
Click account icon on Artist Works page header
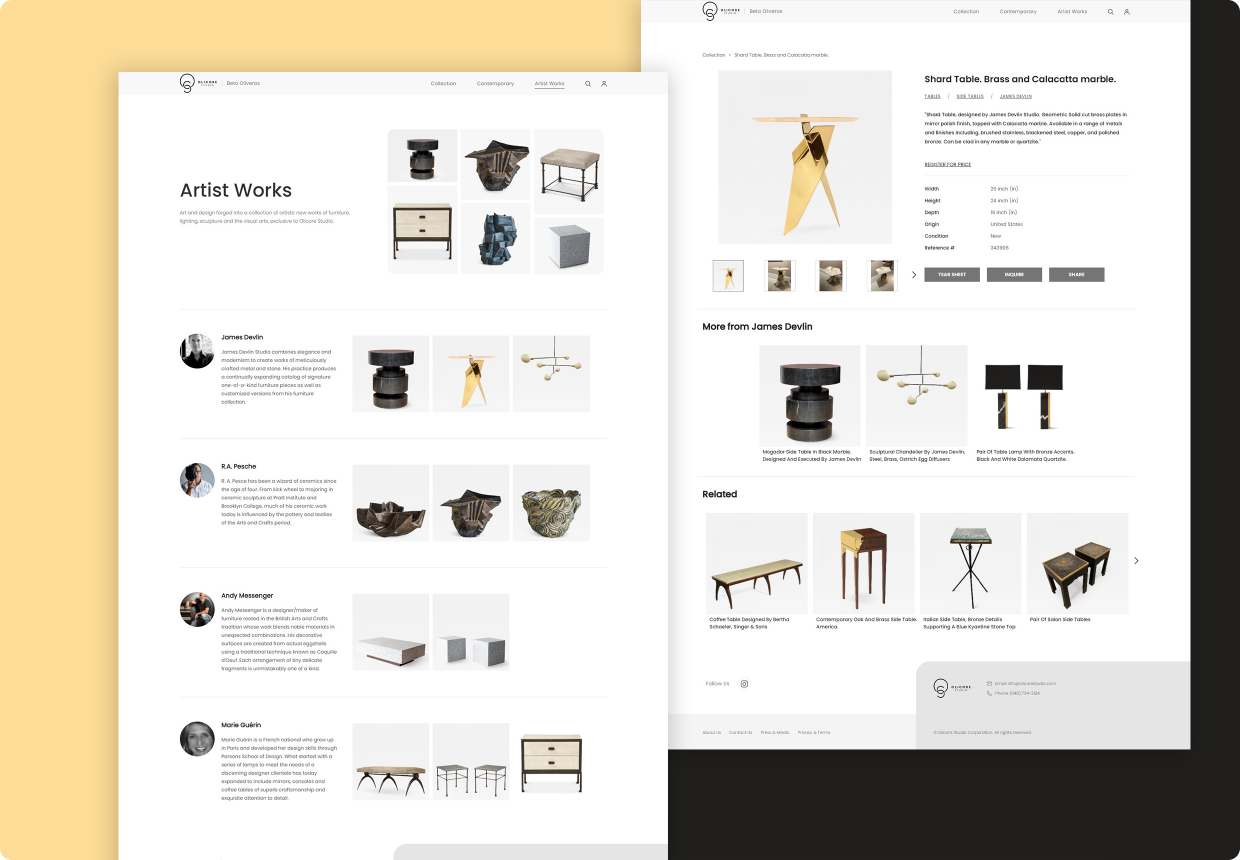(x=604, y=84)
